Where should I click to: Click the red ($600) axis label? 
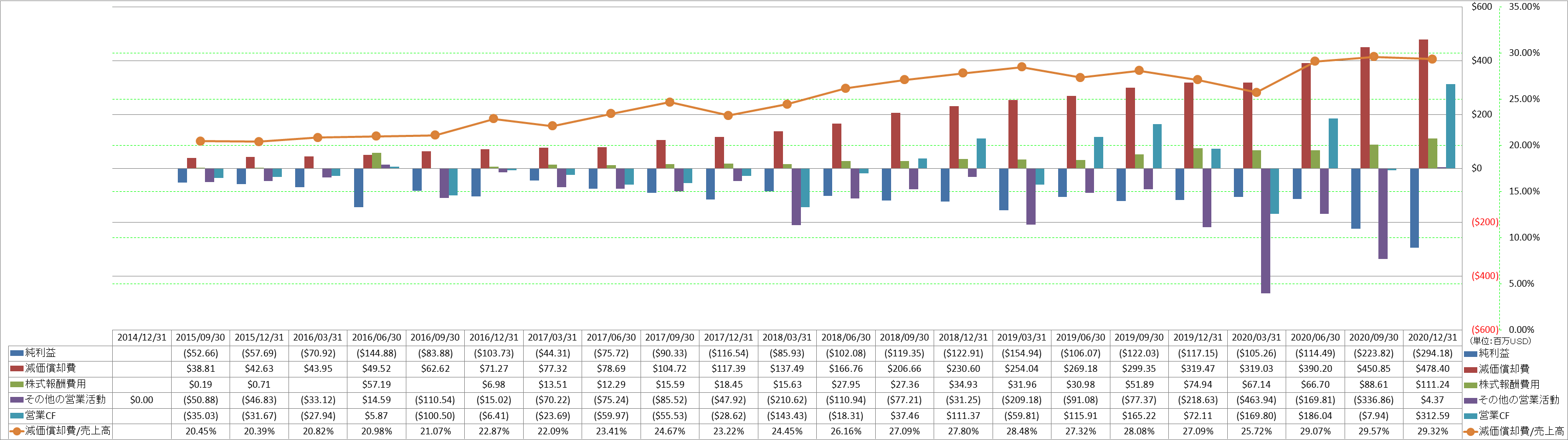pyautogui.click(x=1484, y=330)
